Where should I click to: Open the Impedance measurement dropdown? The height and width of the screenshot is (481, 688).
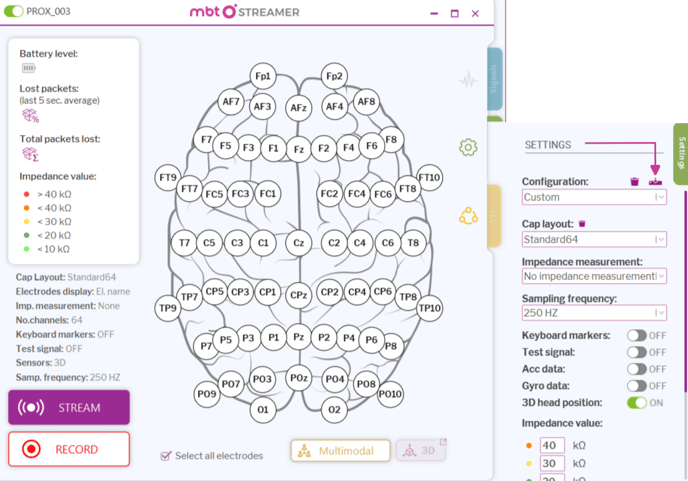[x=595, y=276]
